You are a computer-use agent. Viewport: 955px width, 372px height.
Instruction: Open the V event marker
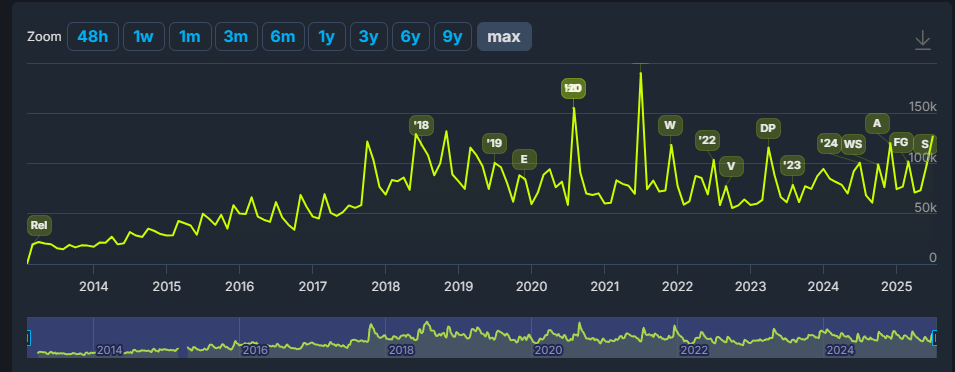click(731, 166)
